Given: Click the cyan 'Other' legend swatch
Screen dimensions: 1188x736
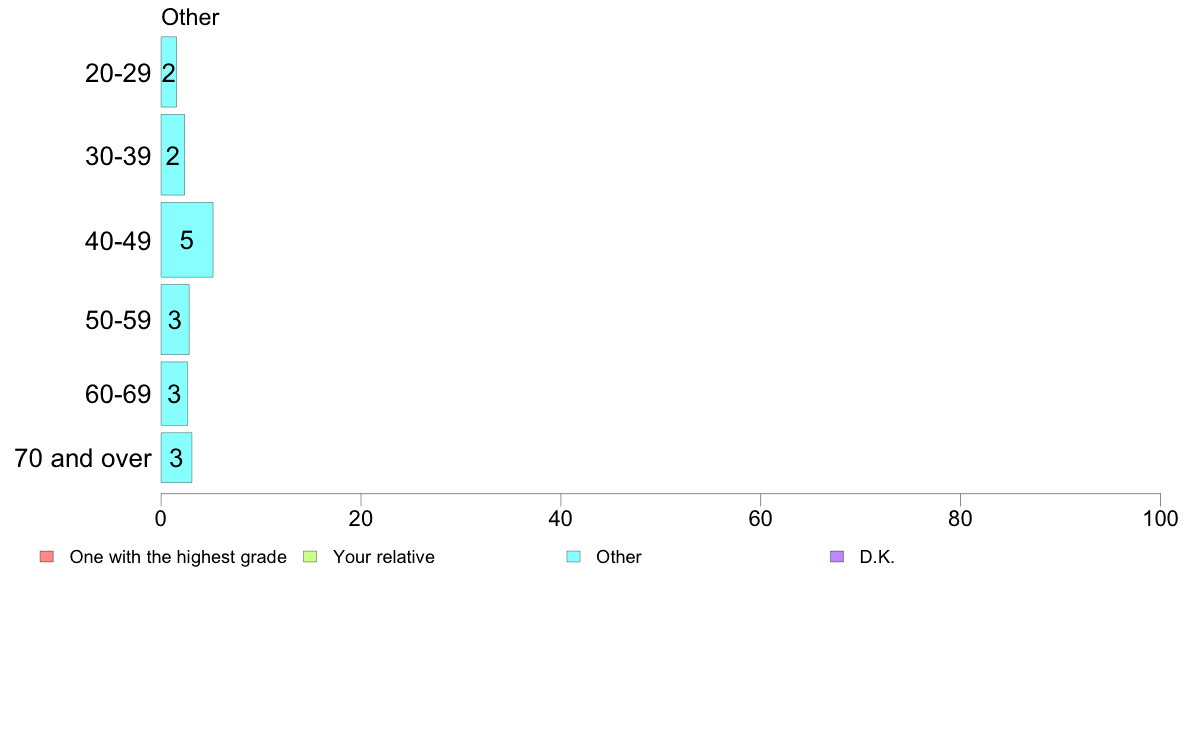Looking at the screenshot, I should 574,556.
